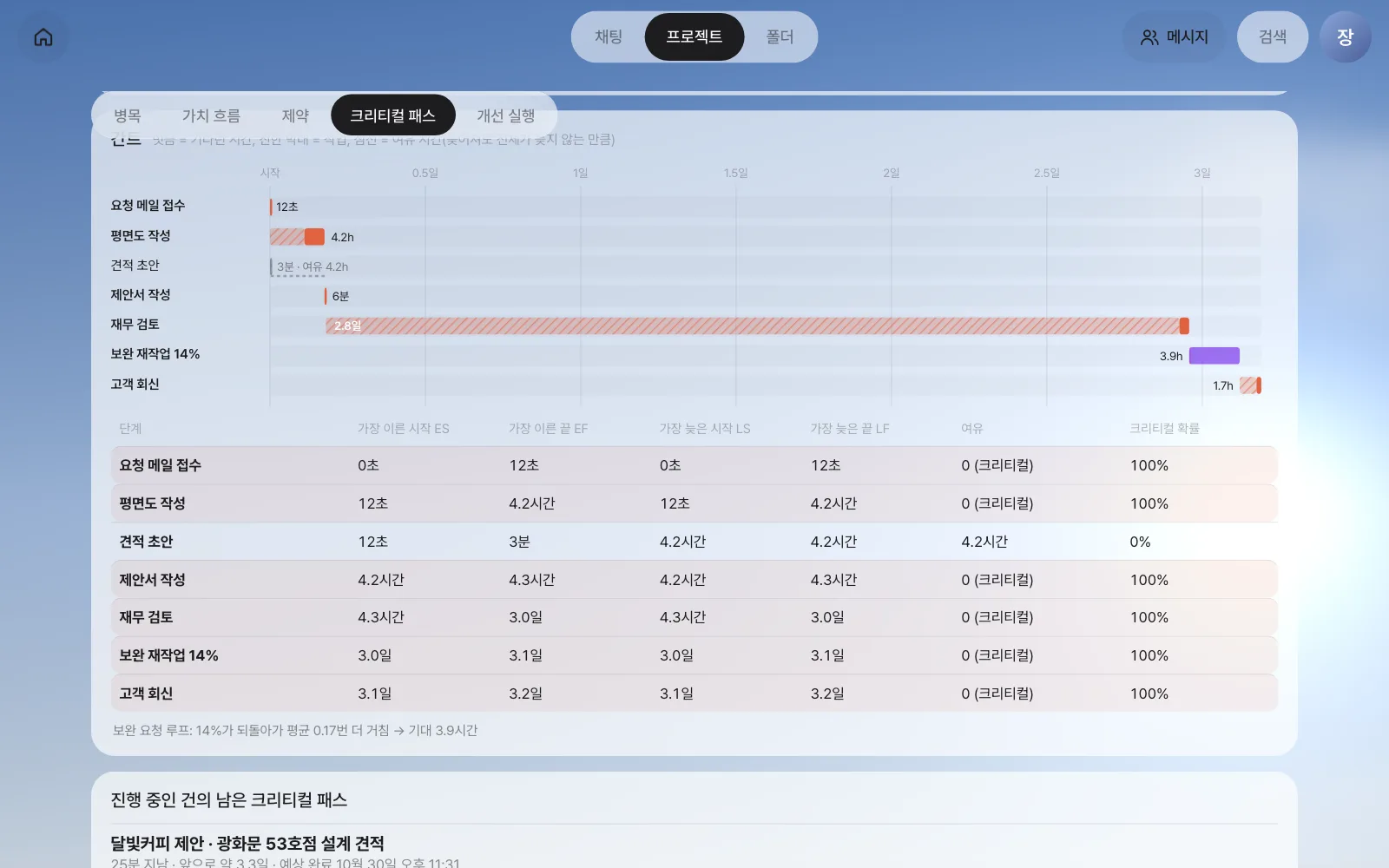This screenshot has width=1389, height=868.
Task: Click the 재무 검토 2.8일 Gantt bar
Action: (757, 326)
